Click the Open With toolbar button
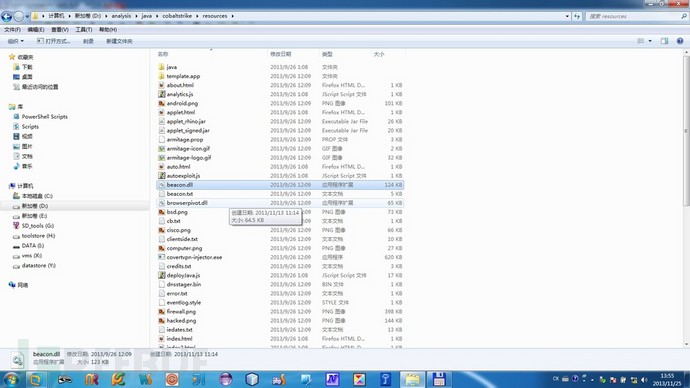Image resolution: width=690 pixels, height=388 pixels. coord(53,41)
